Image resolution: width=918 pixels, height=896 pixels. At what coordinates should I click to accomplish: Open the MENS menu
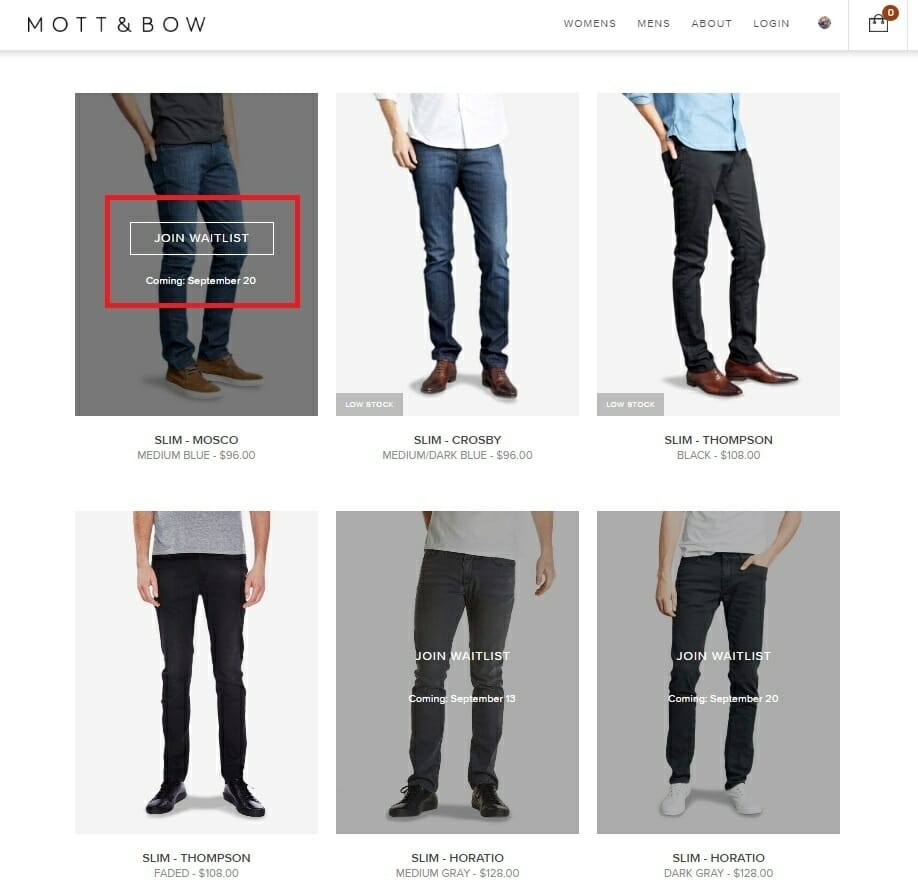pyautogui.click(x=653, y=23)
